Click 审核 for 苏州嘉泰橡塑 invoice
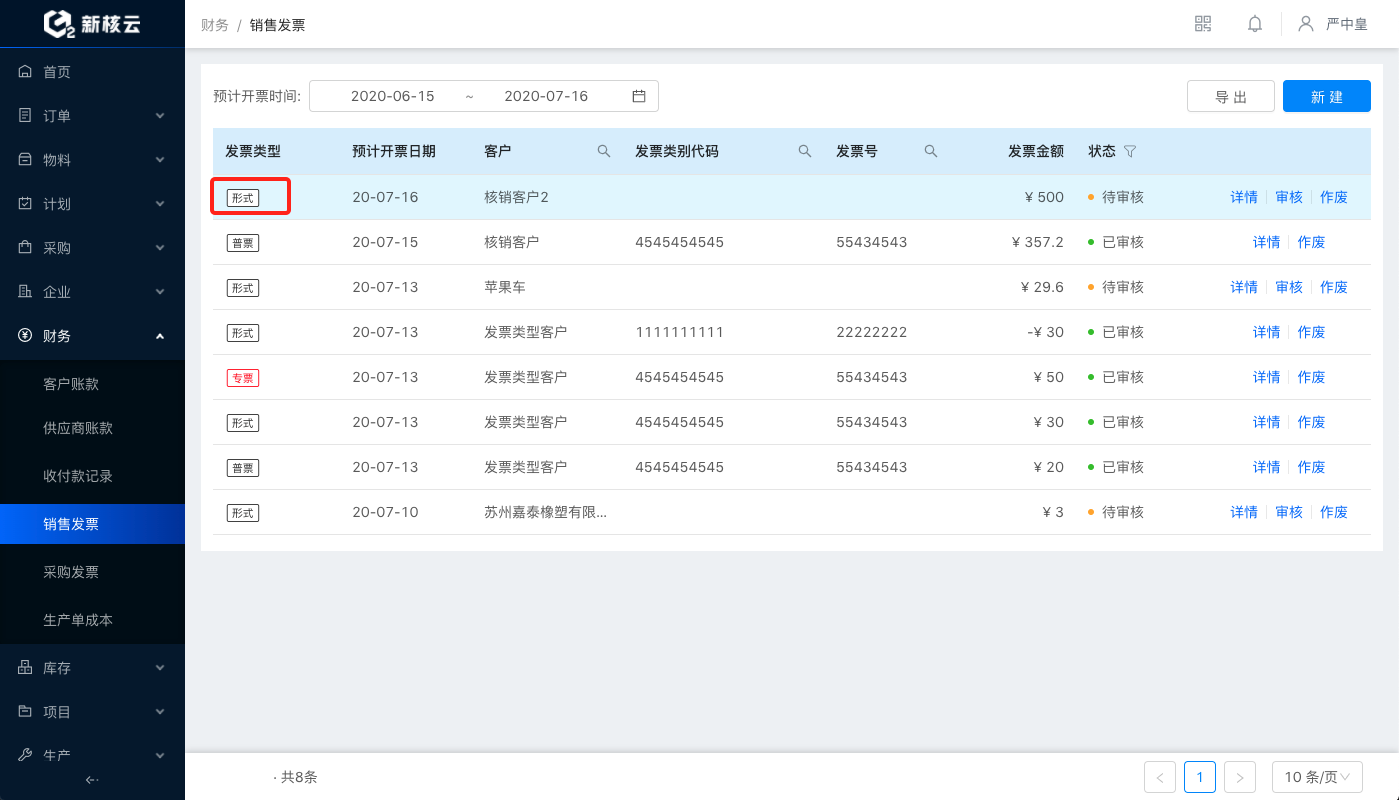 1289,512
